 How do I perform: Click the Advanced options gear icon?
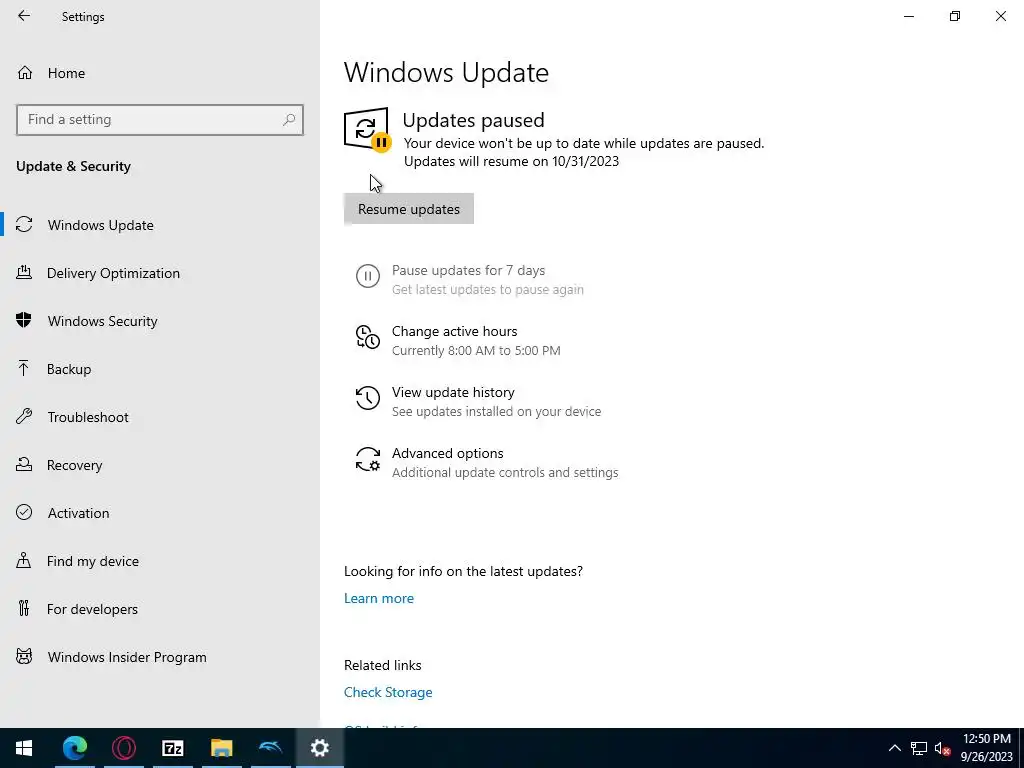368,459
